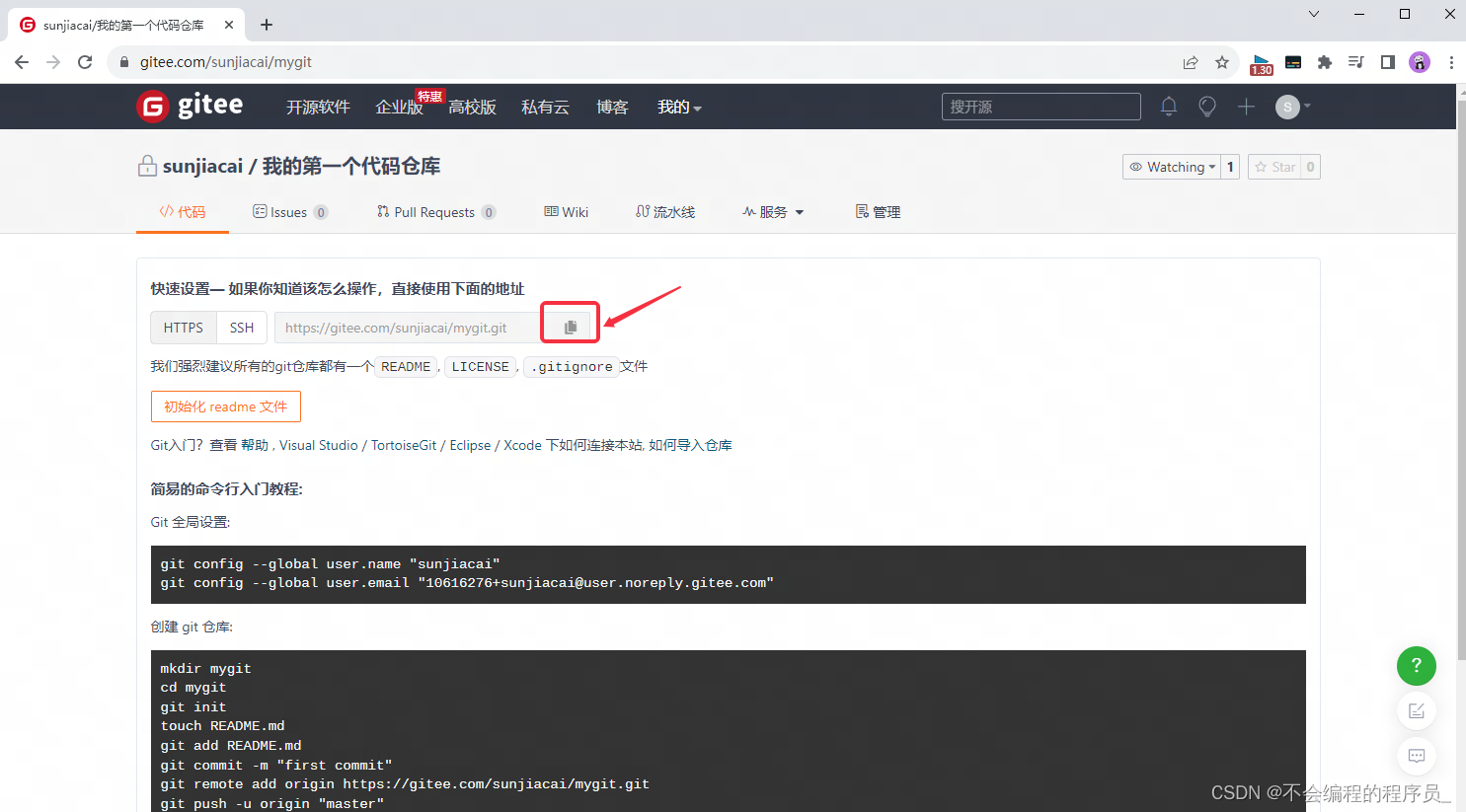This screenshot has height=812, width=1466.
Task: Click the repository URL text field
Action: pyautogui.click(x=408, y=328)
